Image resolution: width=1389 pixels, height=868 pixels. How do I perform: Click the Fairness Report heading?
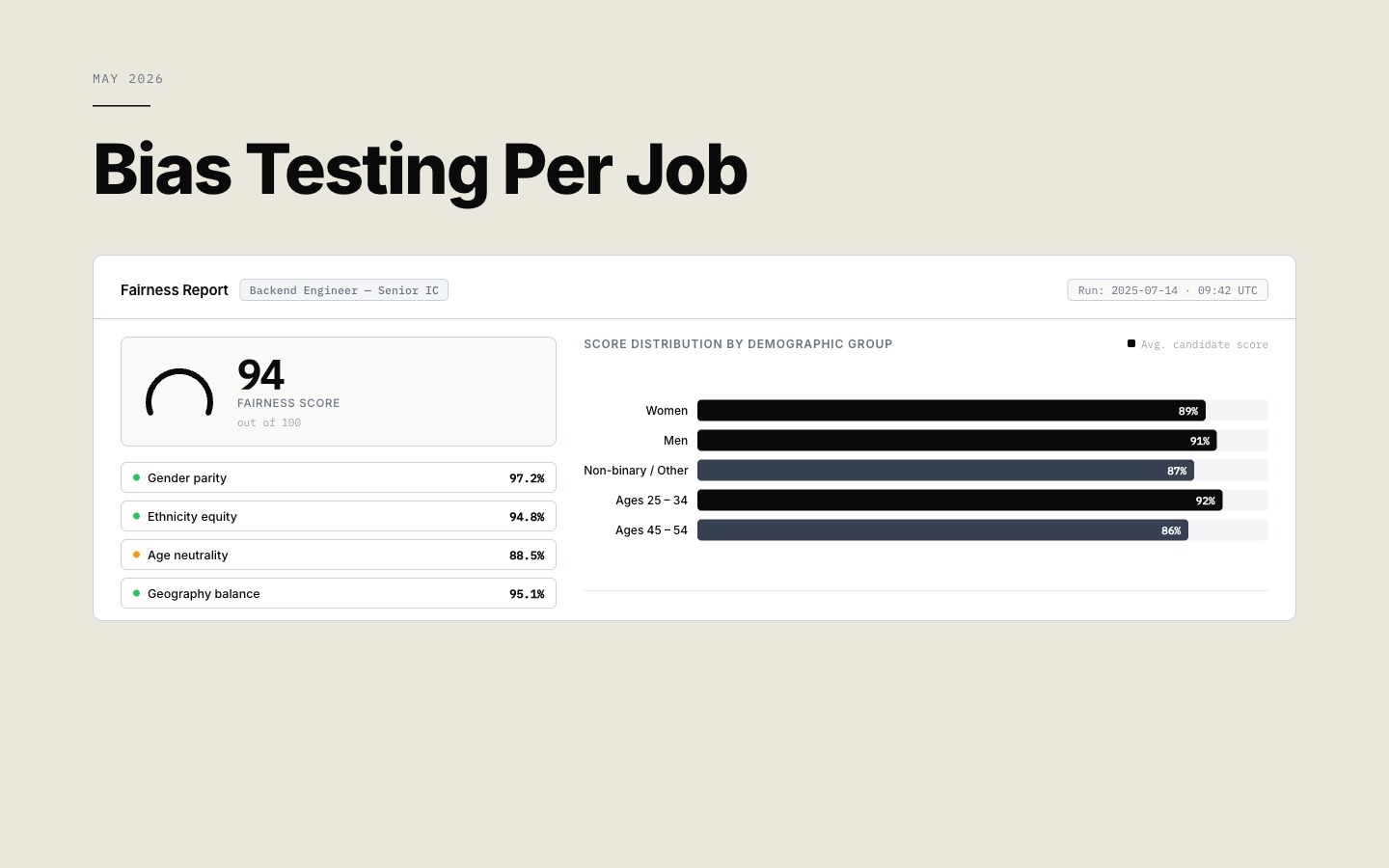coord(175,290)
